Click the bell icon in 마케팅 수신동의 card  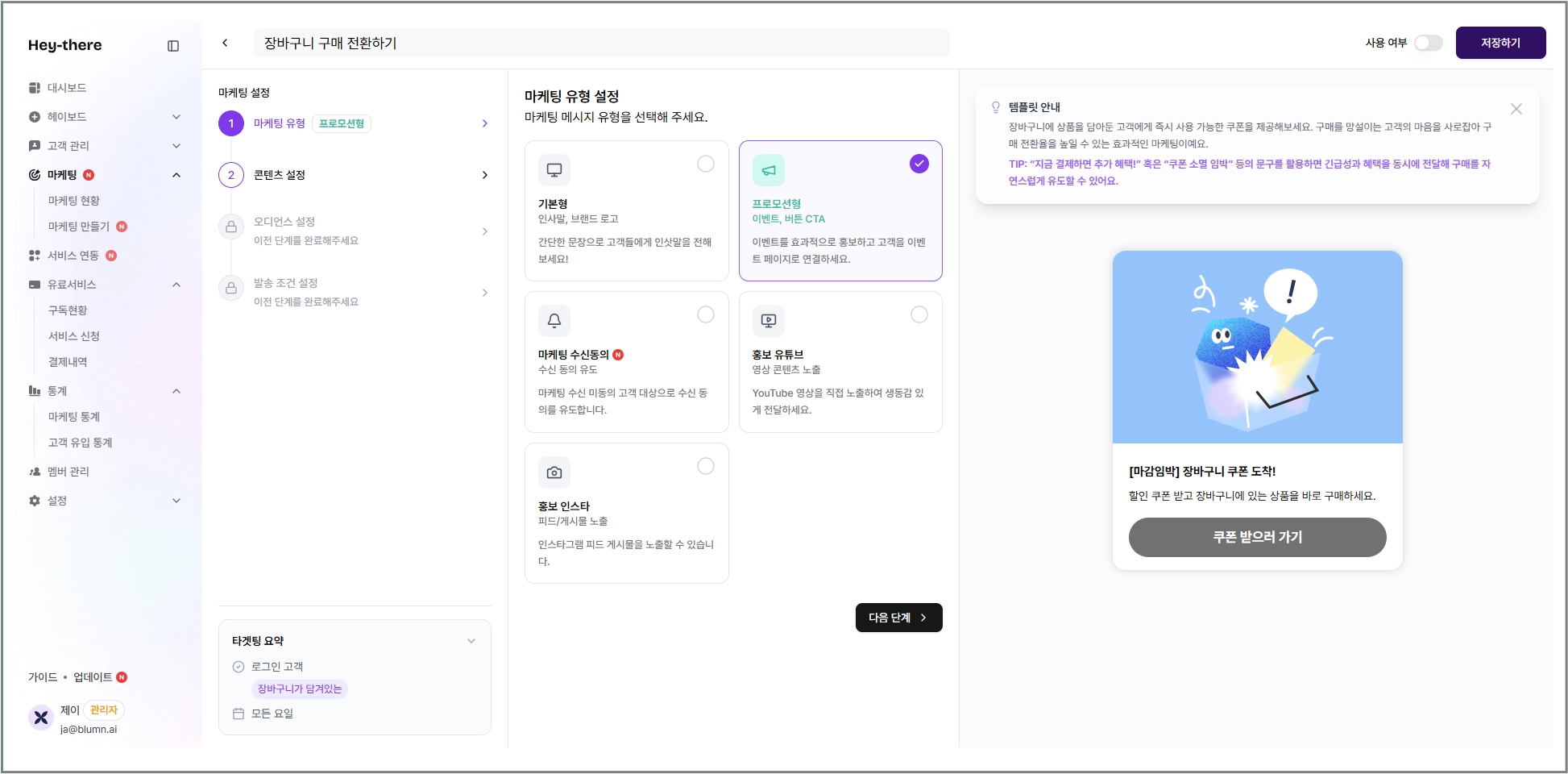[554, 321]
